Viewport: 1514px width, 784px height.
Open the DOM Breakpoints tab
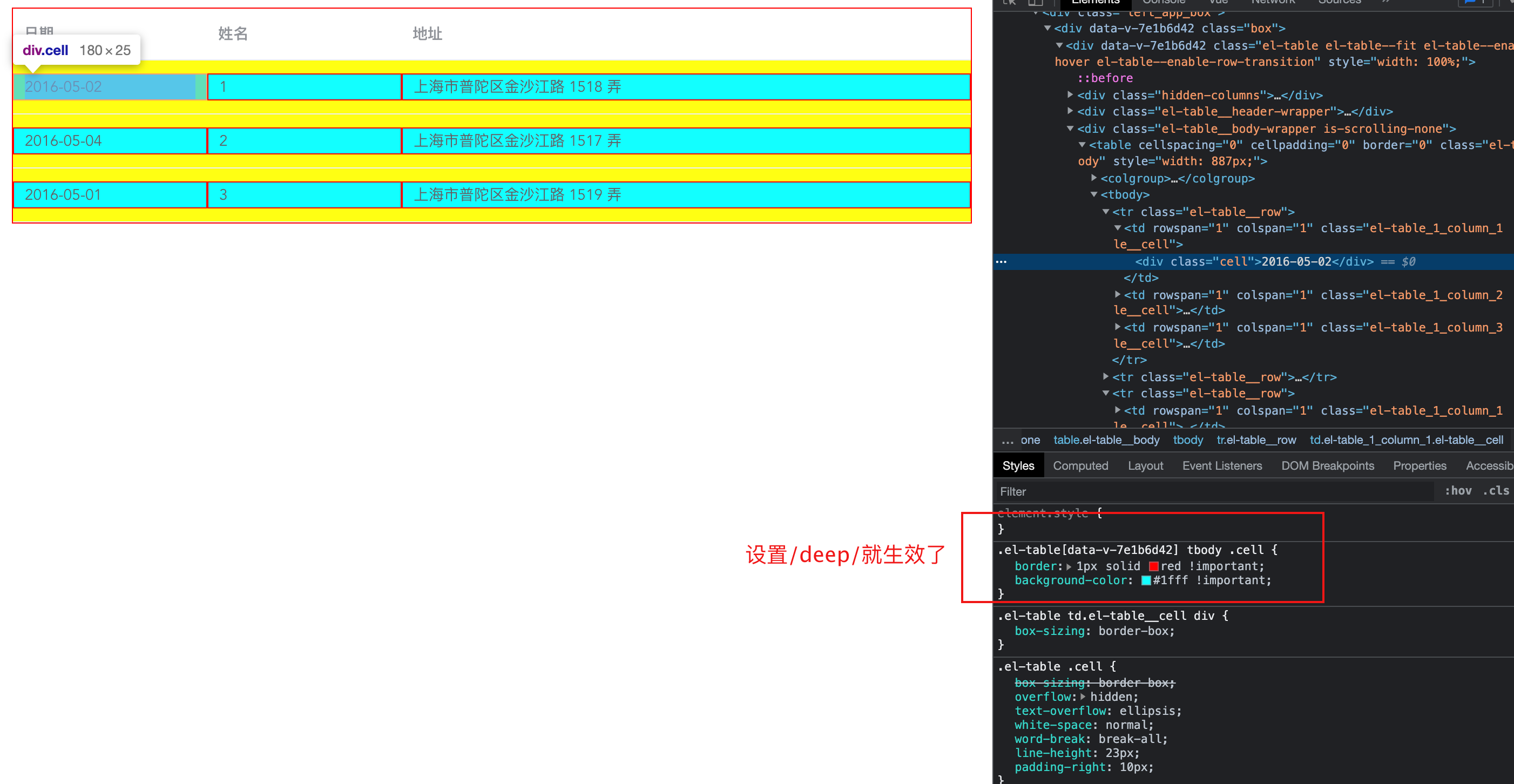coord(1327,465)
